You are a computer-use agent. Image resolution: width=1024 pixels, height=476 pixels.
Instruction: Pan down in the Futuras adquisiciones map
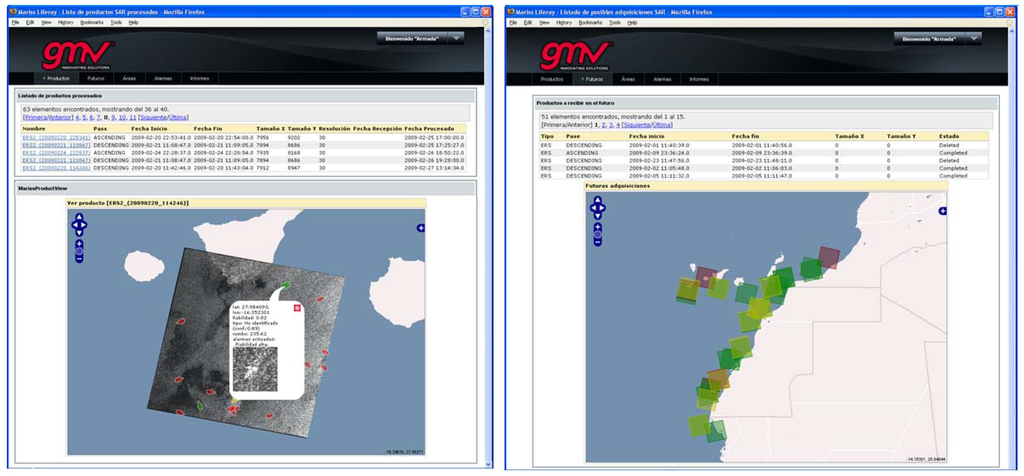(x=598, y=216)
